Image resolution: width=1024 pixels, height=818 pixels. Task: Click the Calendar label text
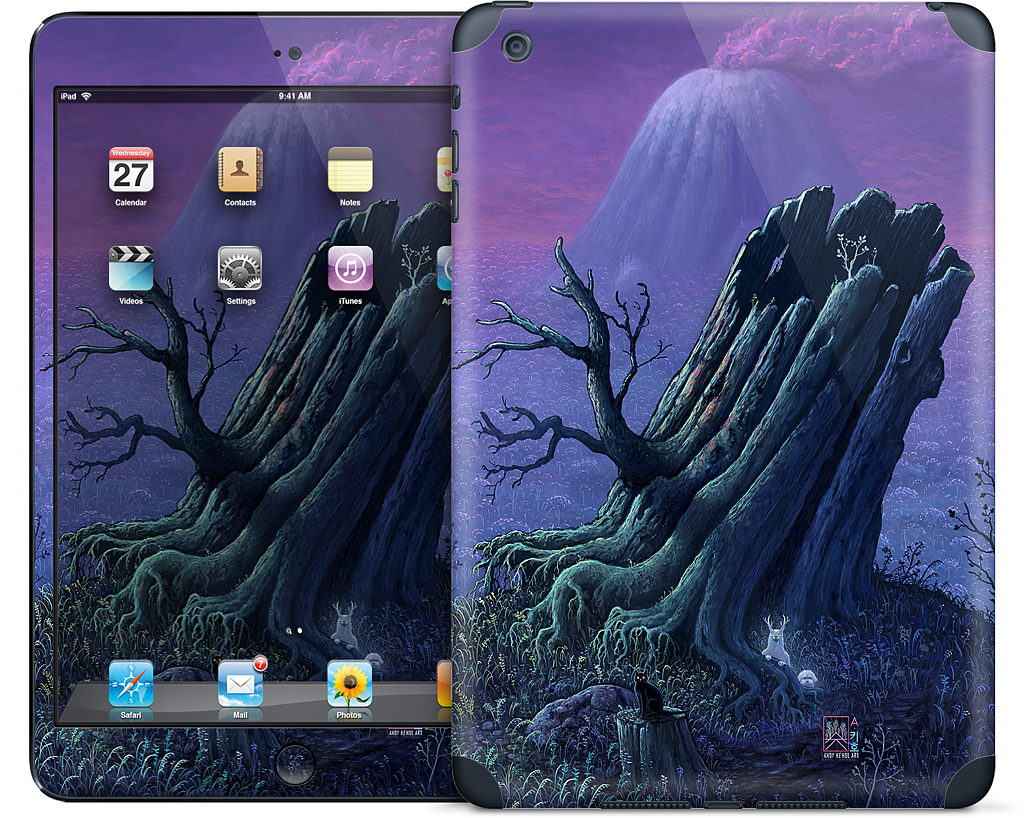click(131, 203)
